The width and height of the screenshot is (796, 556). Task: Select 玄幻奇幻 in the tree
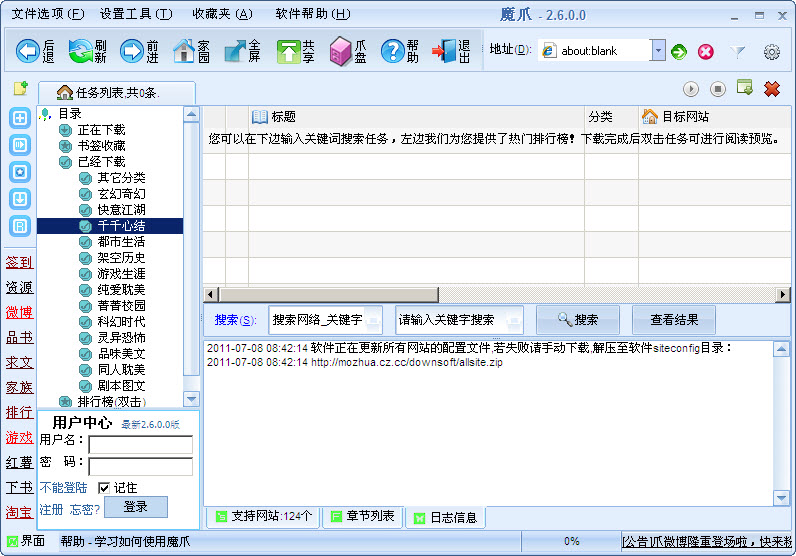tap(121, 194)
